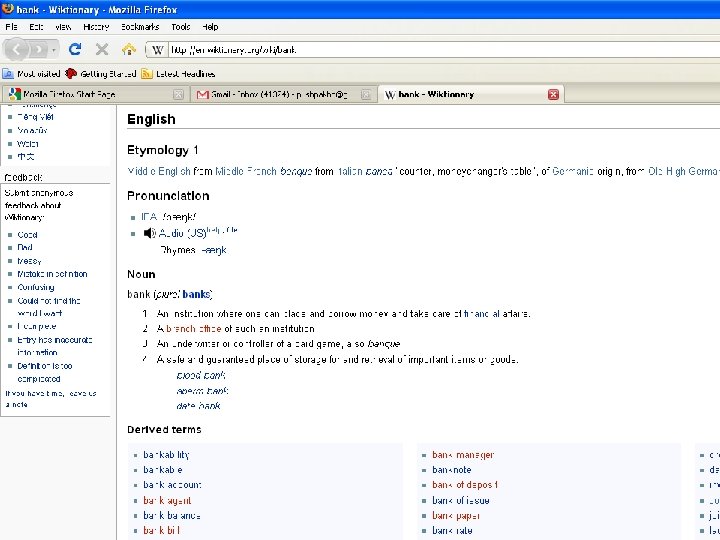Screen dimensions: 720x540
Task: Open the 'bank account' derived term
Action: 172,485
